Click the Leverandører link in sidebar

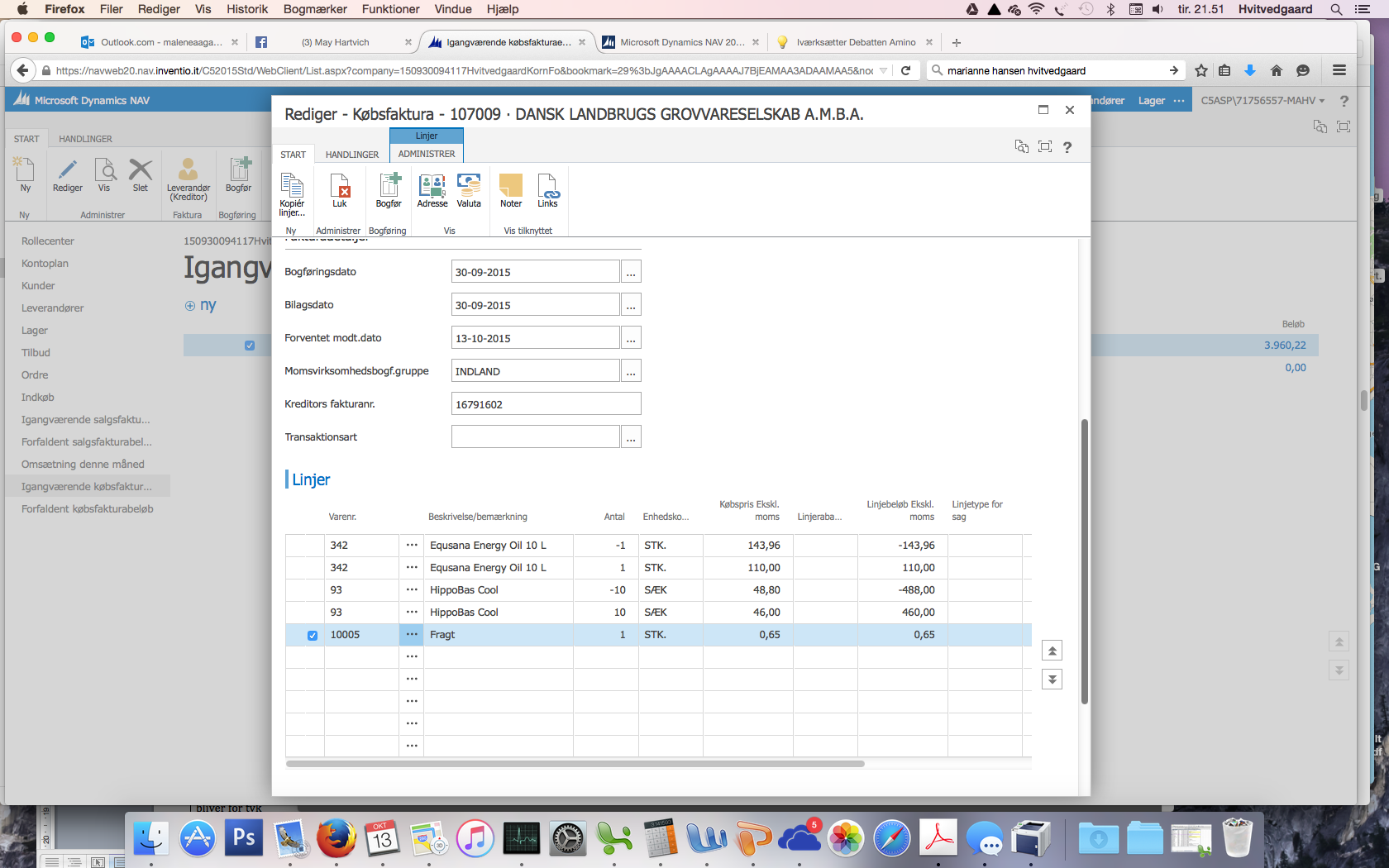[52, 308]
